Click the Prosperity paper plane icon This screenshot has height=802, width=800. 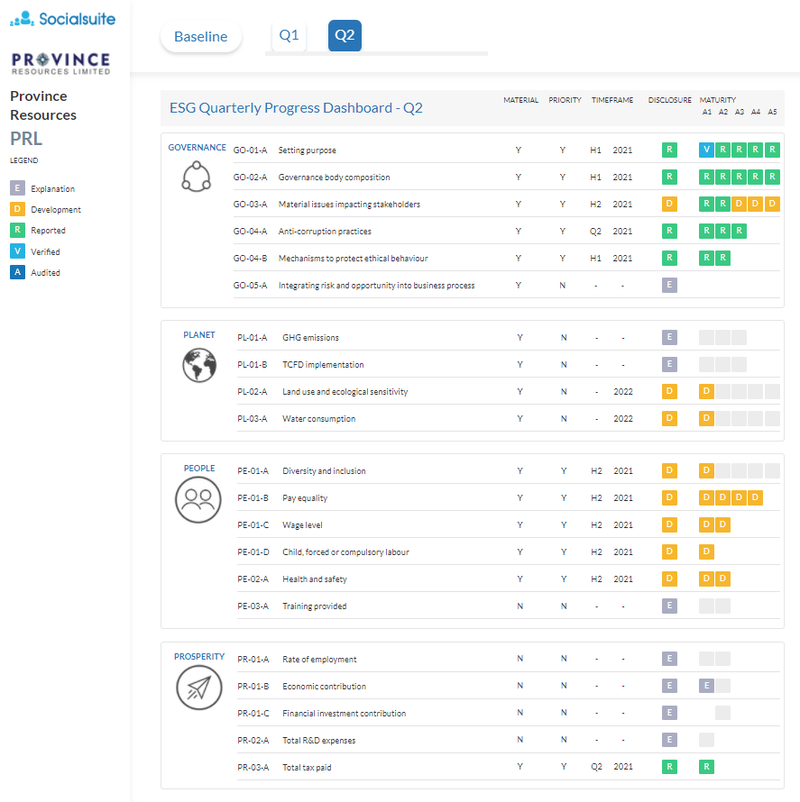click(199, 687)
